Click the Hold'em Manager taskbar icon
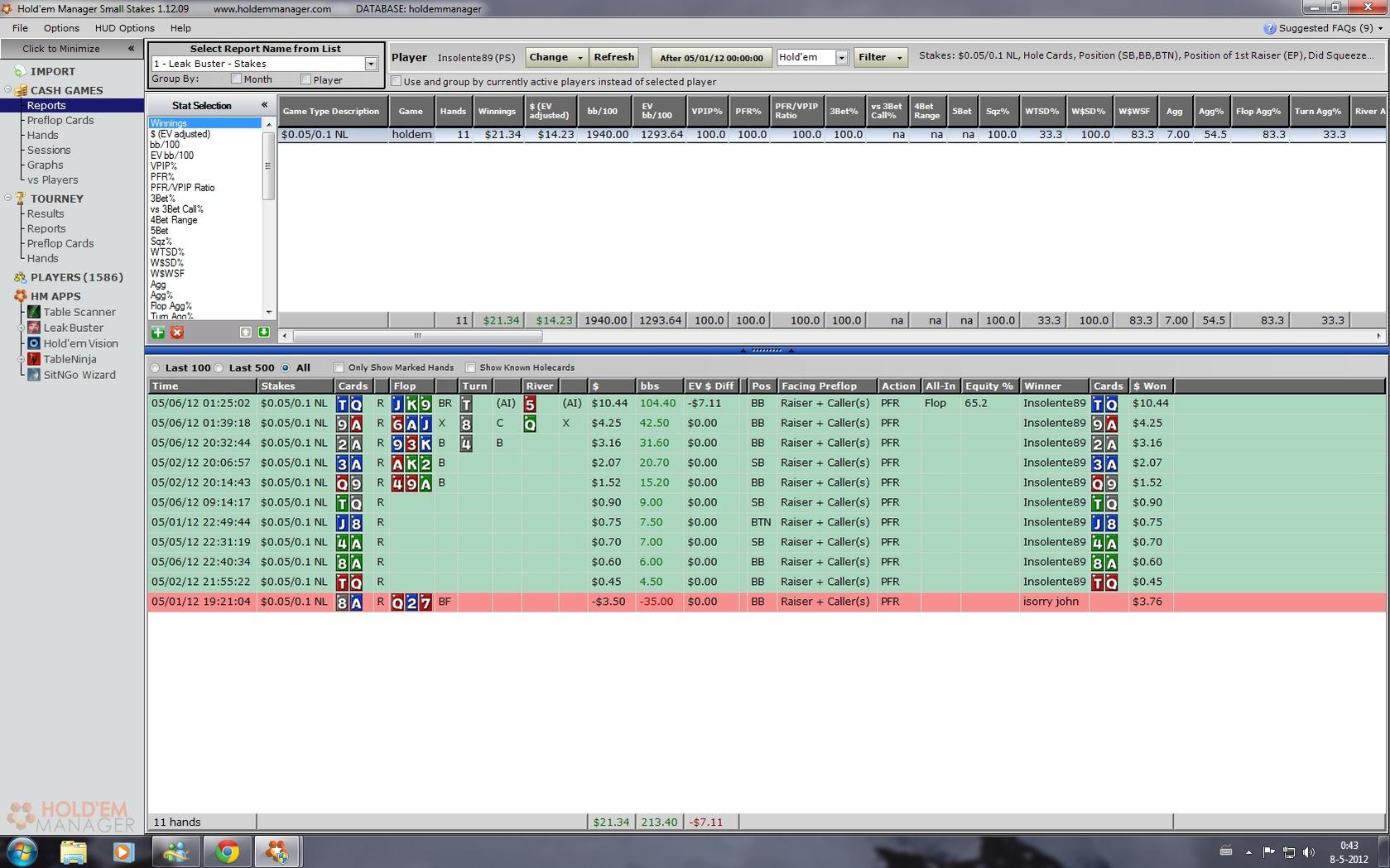 (277, 851)
